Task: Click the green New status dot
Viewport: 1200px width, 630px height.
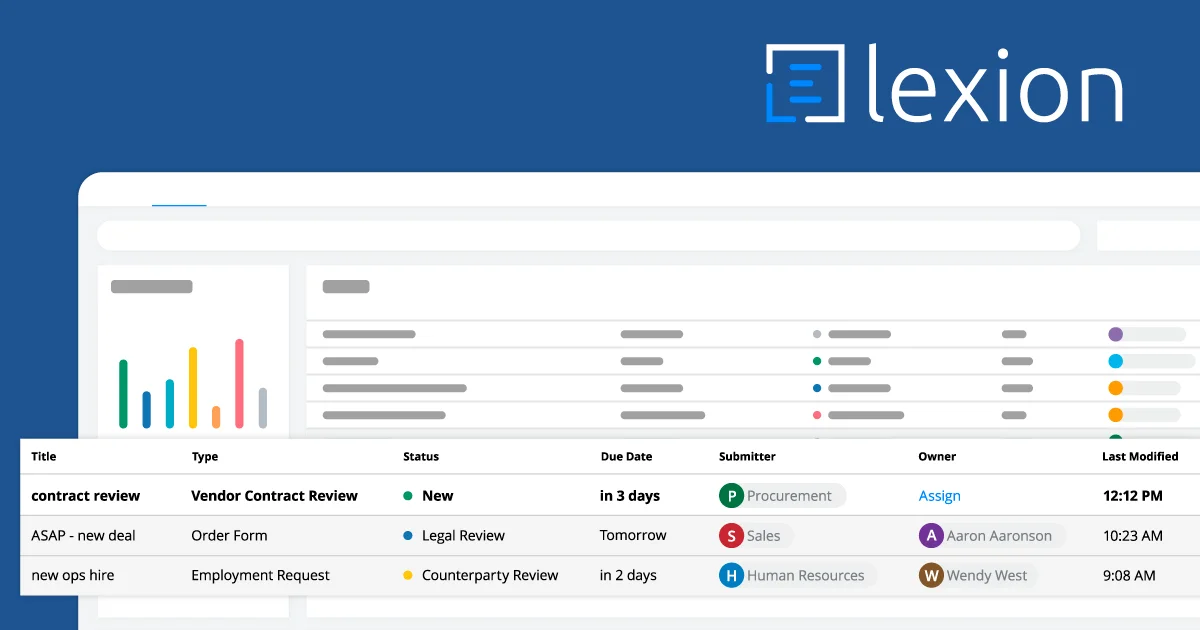Action: point(408,496)
